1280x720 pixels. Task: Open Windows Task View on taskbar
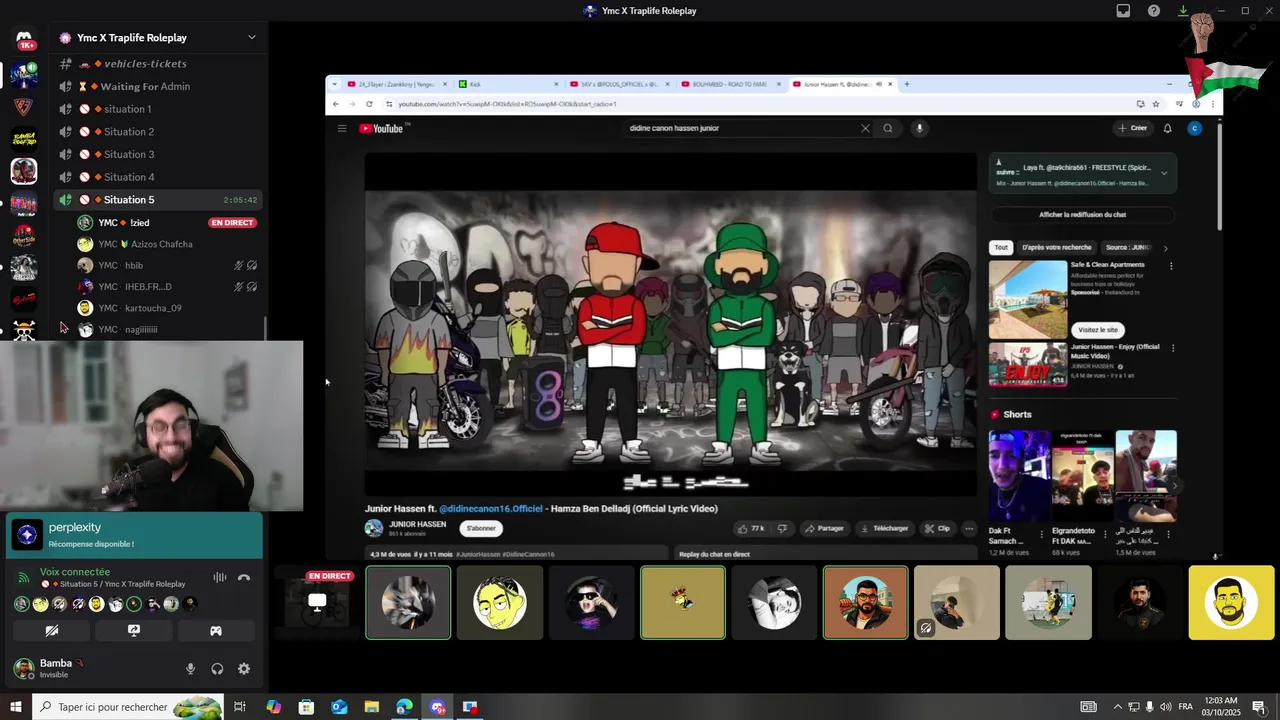point(240,707)
